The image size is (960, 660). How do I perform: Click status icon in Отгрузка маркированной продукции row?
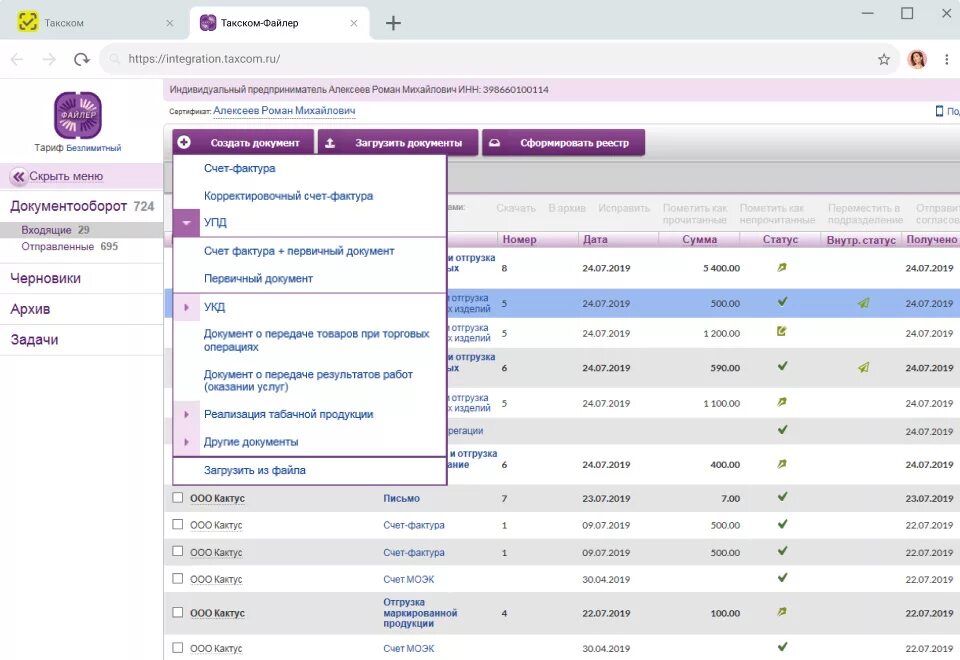tap(781, 612)
